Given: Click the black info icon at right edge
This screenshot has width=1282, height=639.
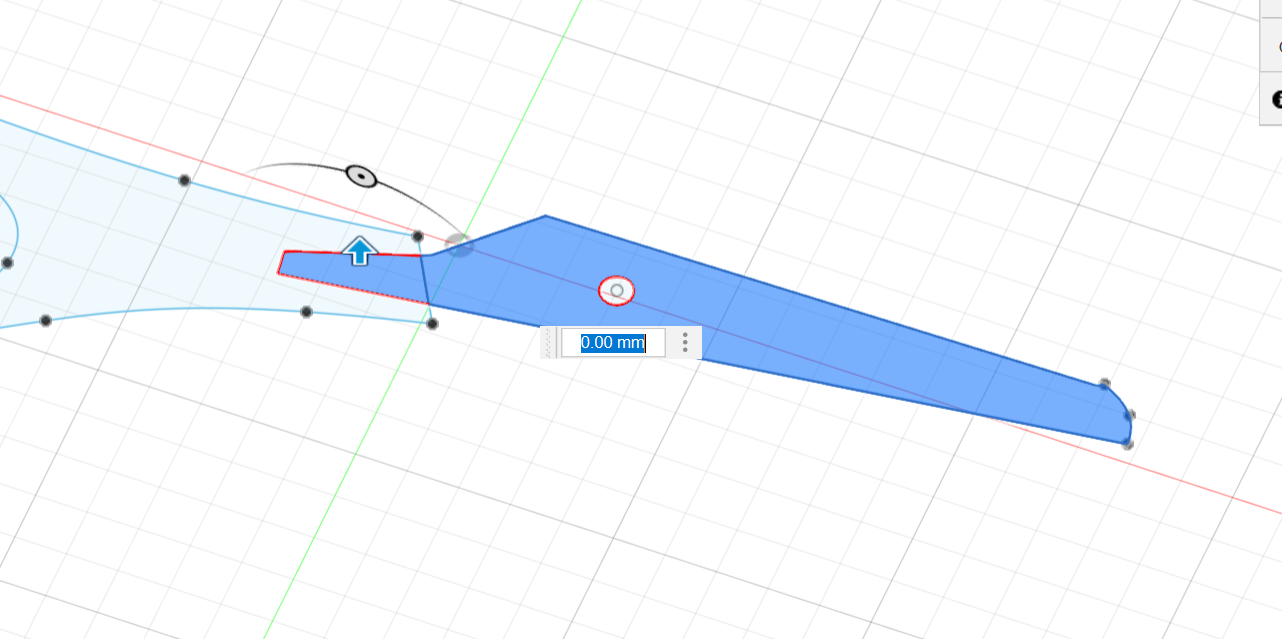Looking at the screenshot, I should point(1276,100).
